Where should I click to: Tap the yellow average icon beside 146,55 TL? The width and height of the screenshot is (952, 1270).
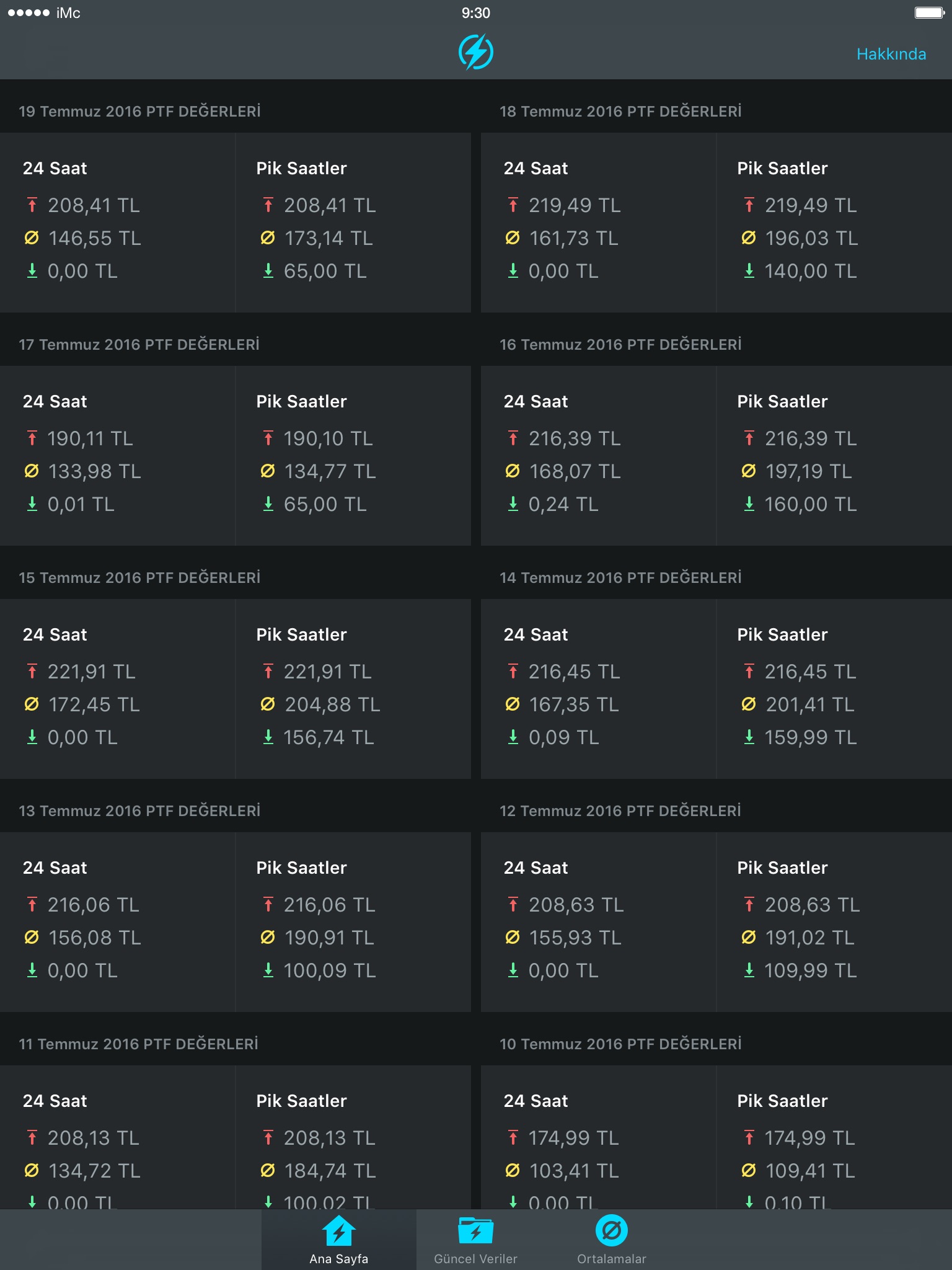click(x=32, y=238)
